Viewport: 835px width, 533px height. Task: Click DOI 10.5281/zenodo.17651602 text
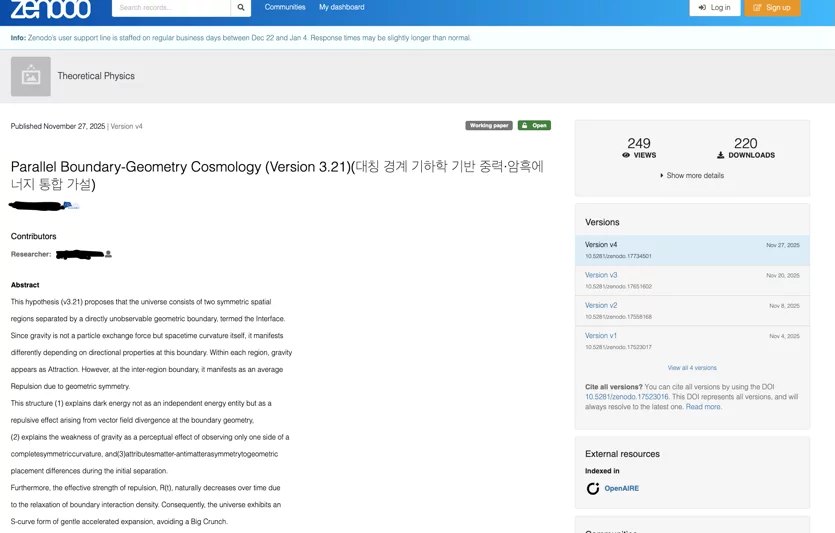coord(618,286)
